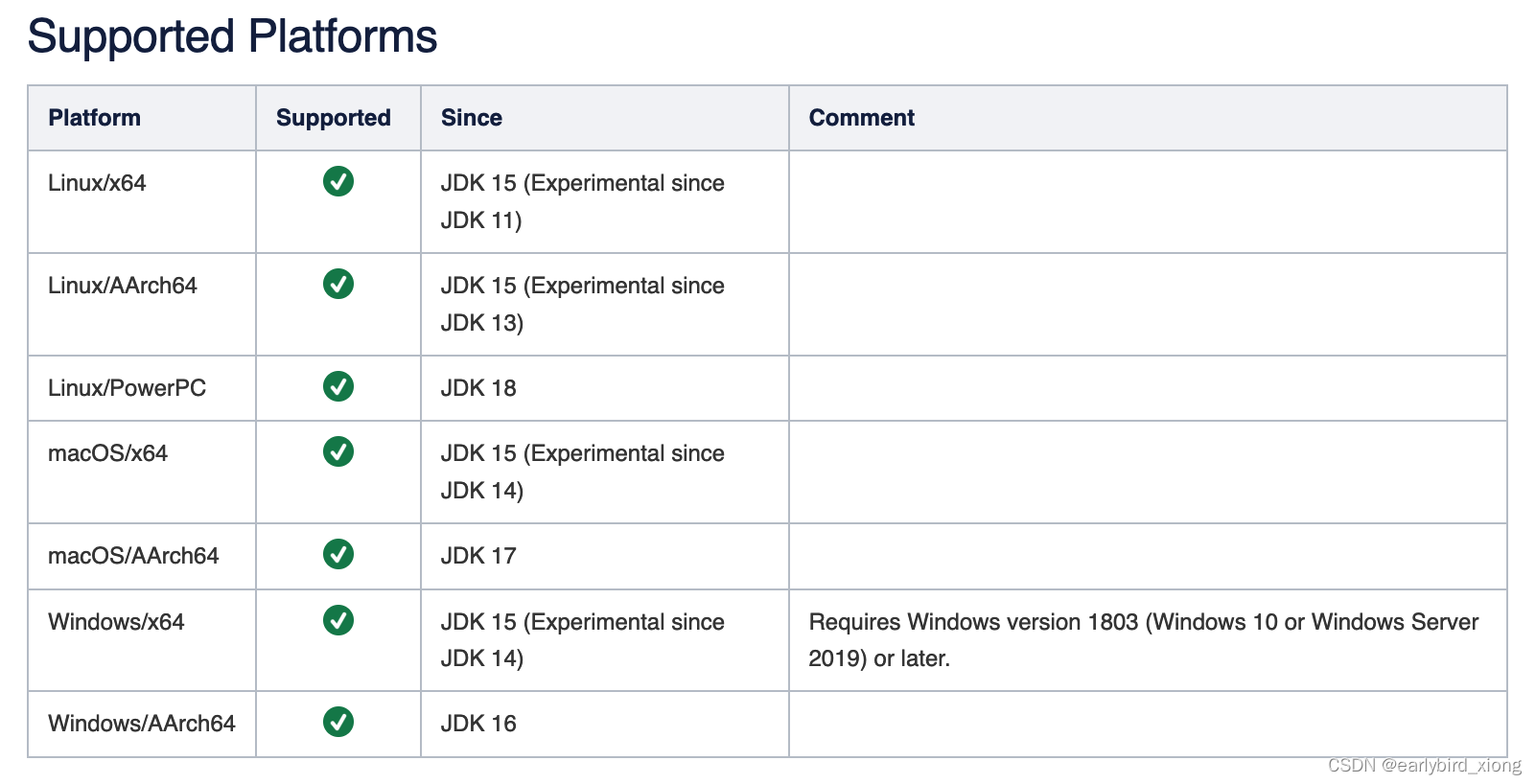The height and width of the screenshot is (784, 1536).
Task: Click the Platform column header
Action: (x=95, y=118)
